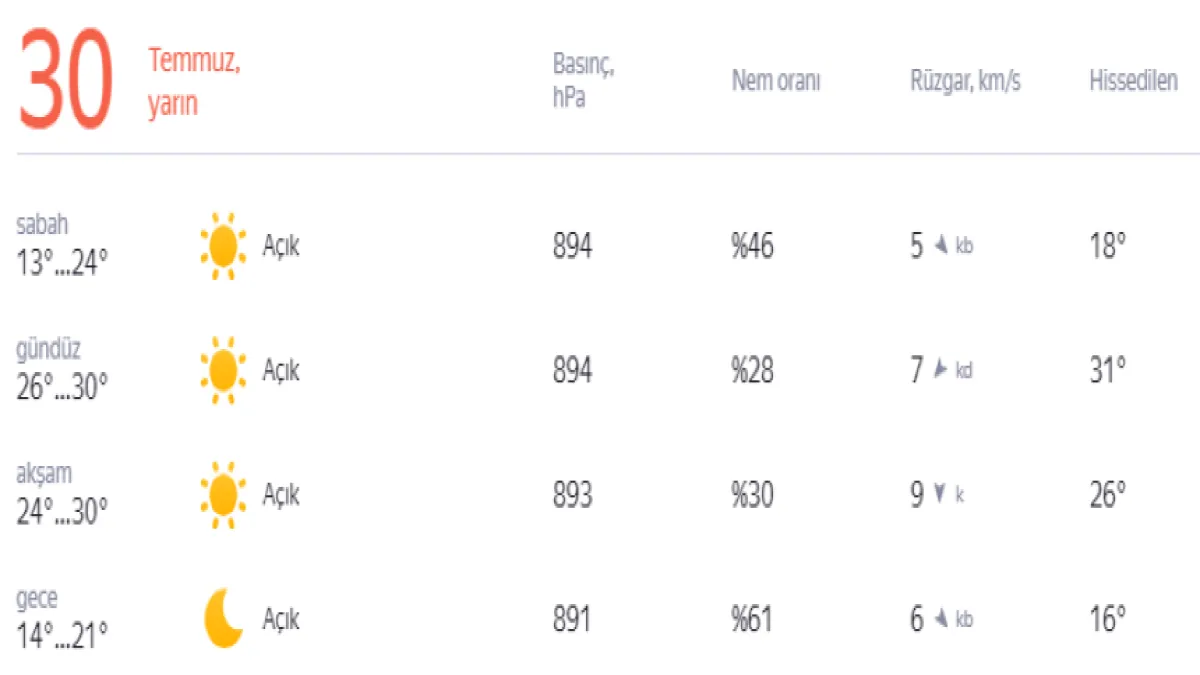The width and height of the screenshot is (1200, 675).
Task: Click the gece time period label
Action: 37,599
